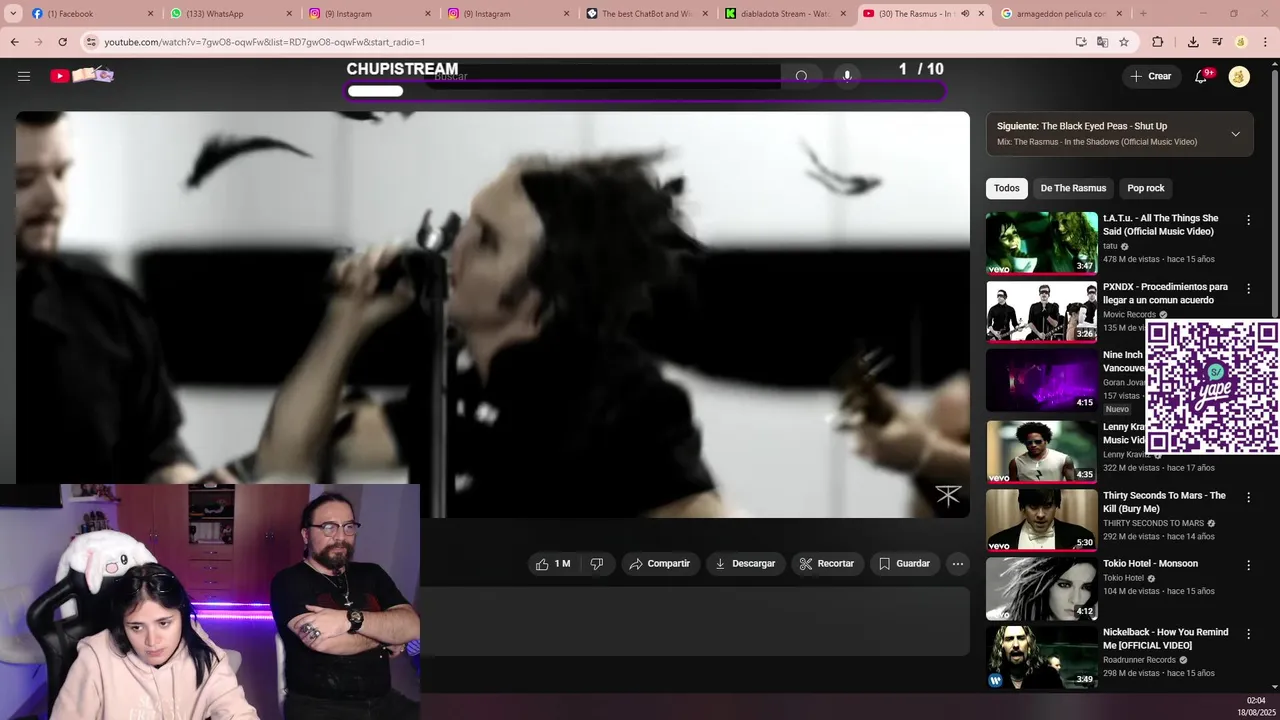The width and height of the screenshot is (1280, 720).
Task: Open Thirty Seconds To Mars The Kill thumbnail
Action: 1042,520
